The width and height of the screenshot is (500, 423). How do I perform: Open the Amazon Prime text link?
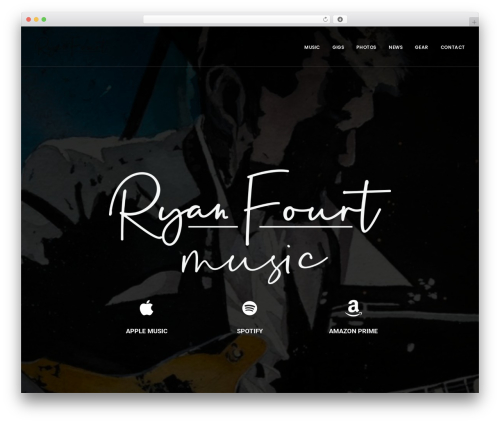click(x=353, y=331)
